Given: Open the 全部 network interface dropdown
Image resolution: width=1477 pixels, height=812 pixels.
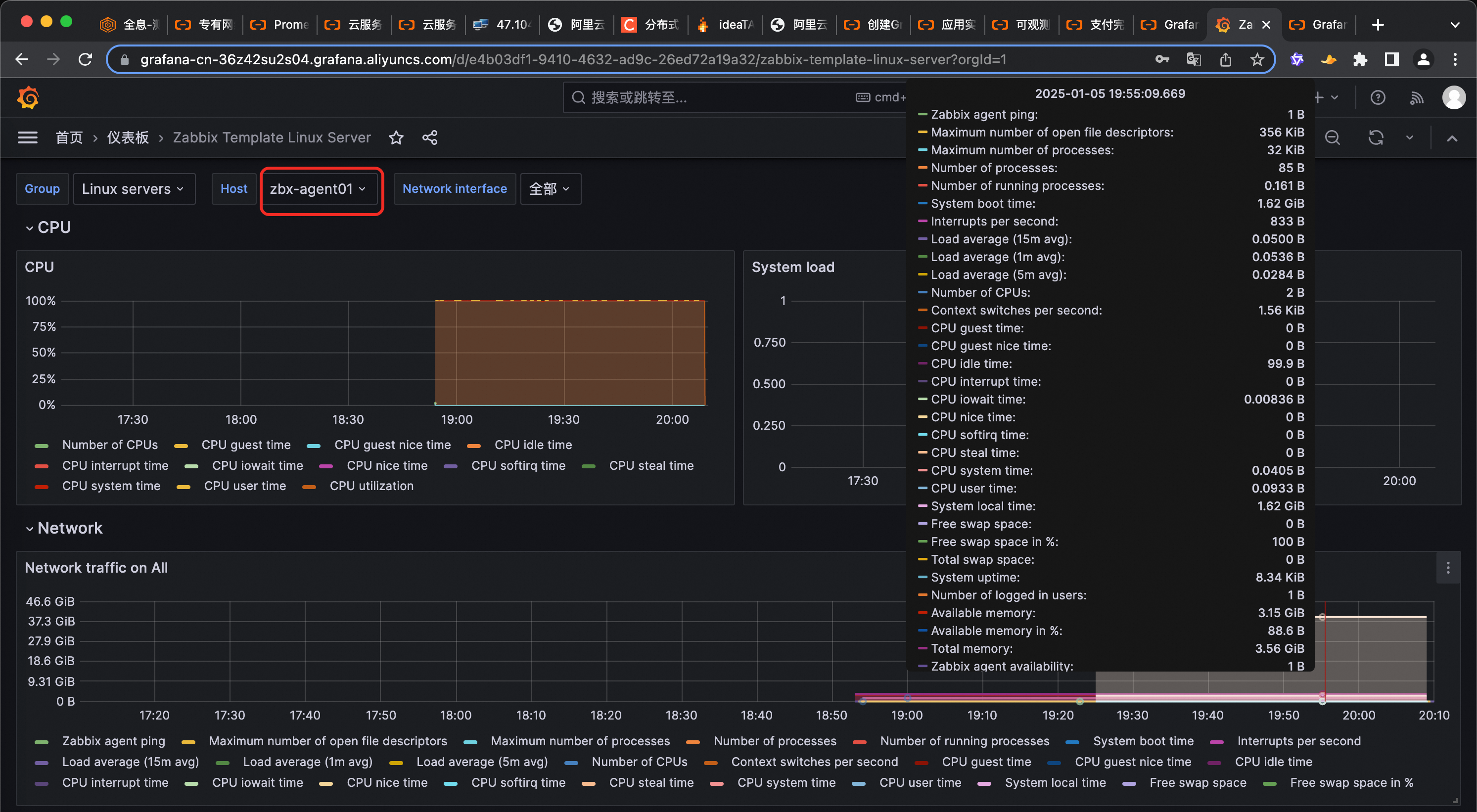Looking at the screenshot, I should 550,188.
